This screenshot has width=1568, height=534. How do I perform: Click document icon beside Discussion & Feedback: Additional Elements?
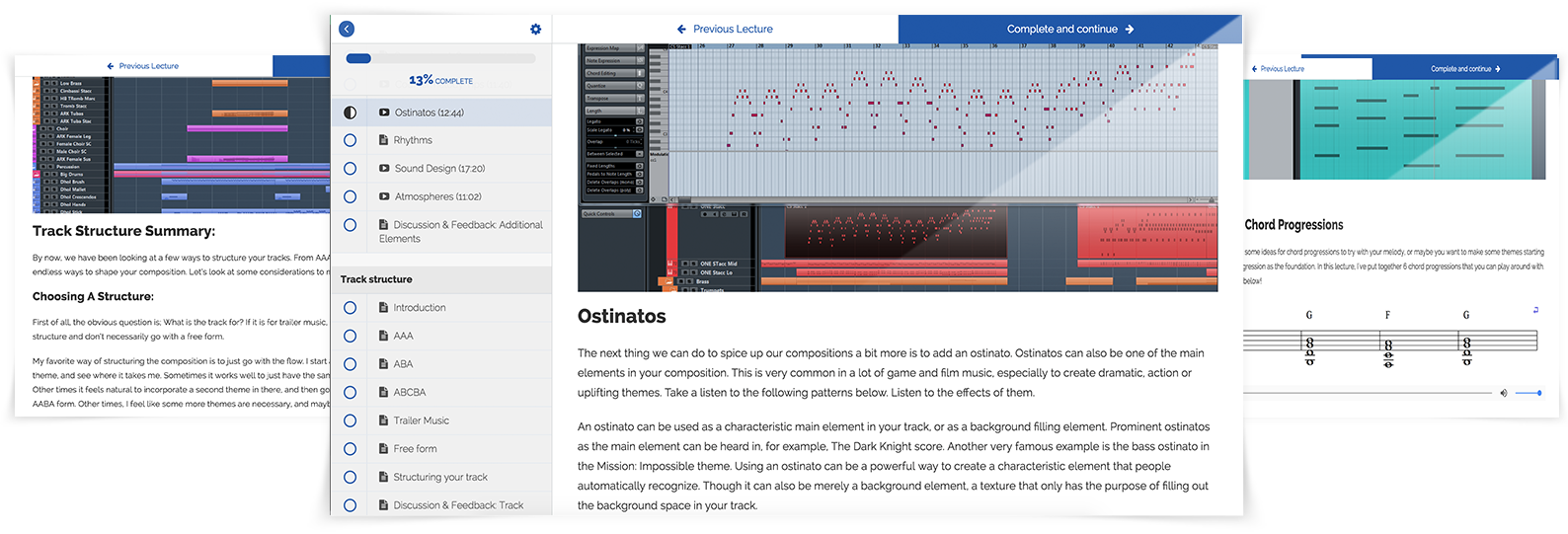384,225
